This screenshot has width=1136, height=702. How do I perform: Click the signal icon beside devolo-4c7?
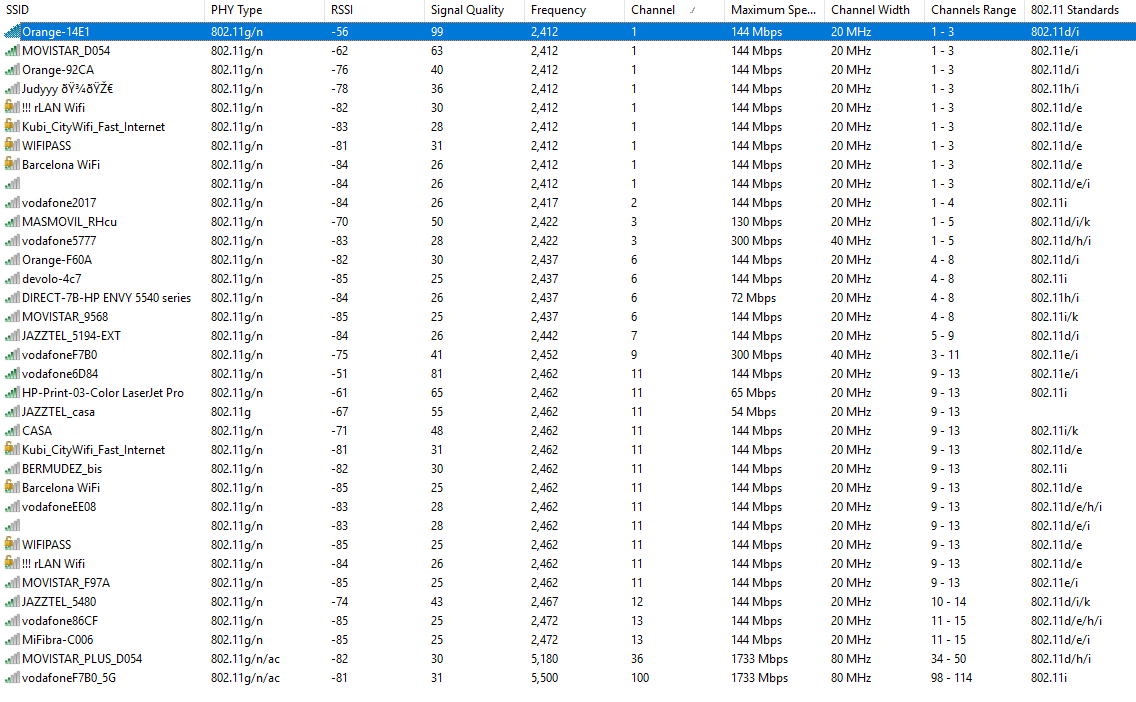point(12,278)
